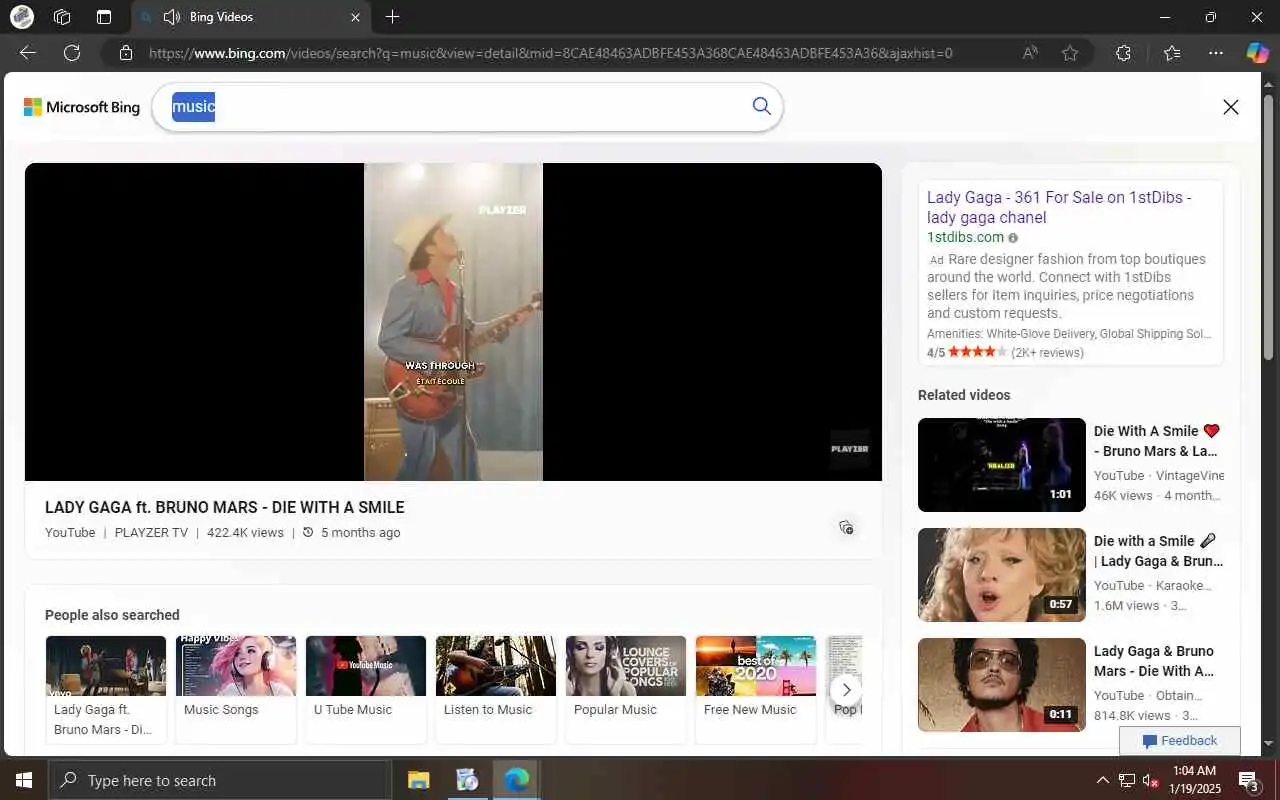The image size is (1280, 800).
Task: Add this page to favorites star
Action: pos(1070,53)
